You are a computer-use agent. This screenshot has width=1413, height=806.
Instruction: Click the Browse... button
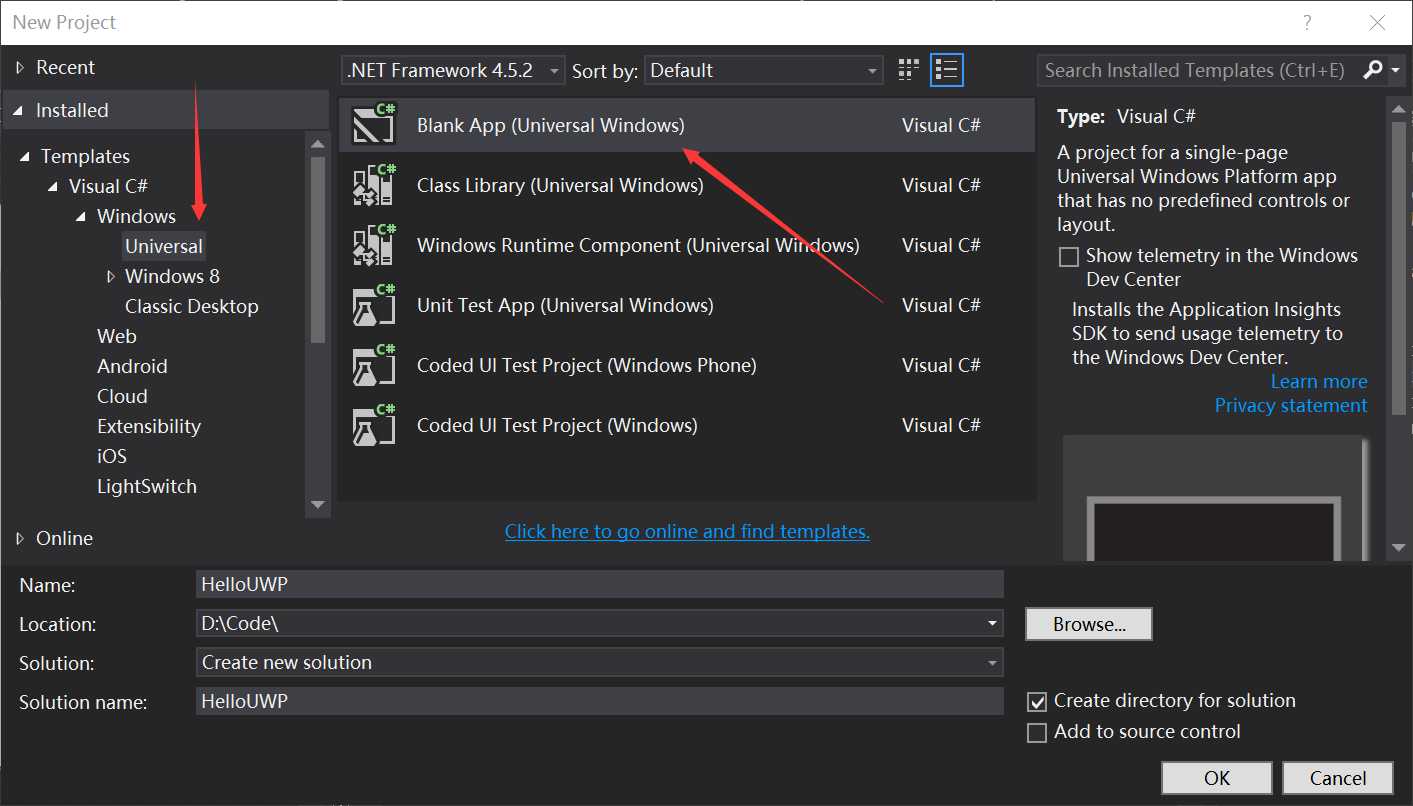coord(1089,624)
